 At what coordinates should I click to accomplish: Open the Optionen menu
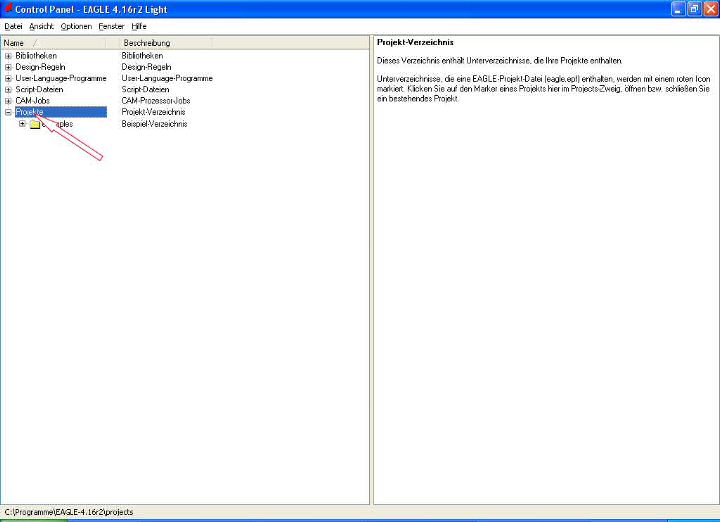(x=75, y=25)
